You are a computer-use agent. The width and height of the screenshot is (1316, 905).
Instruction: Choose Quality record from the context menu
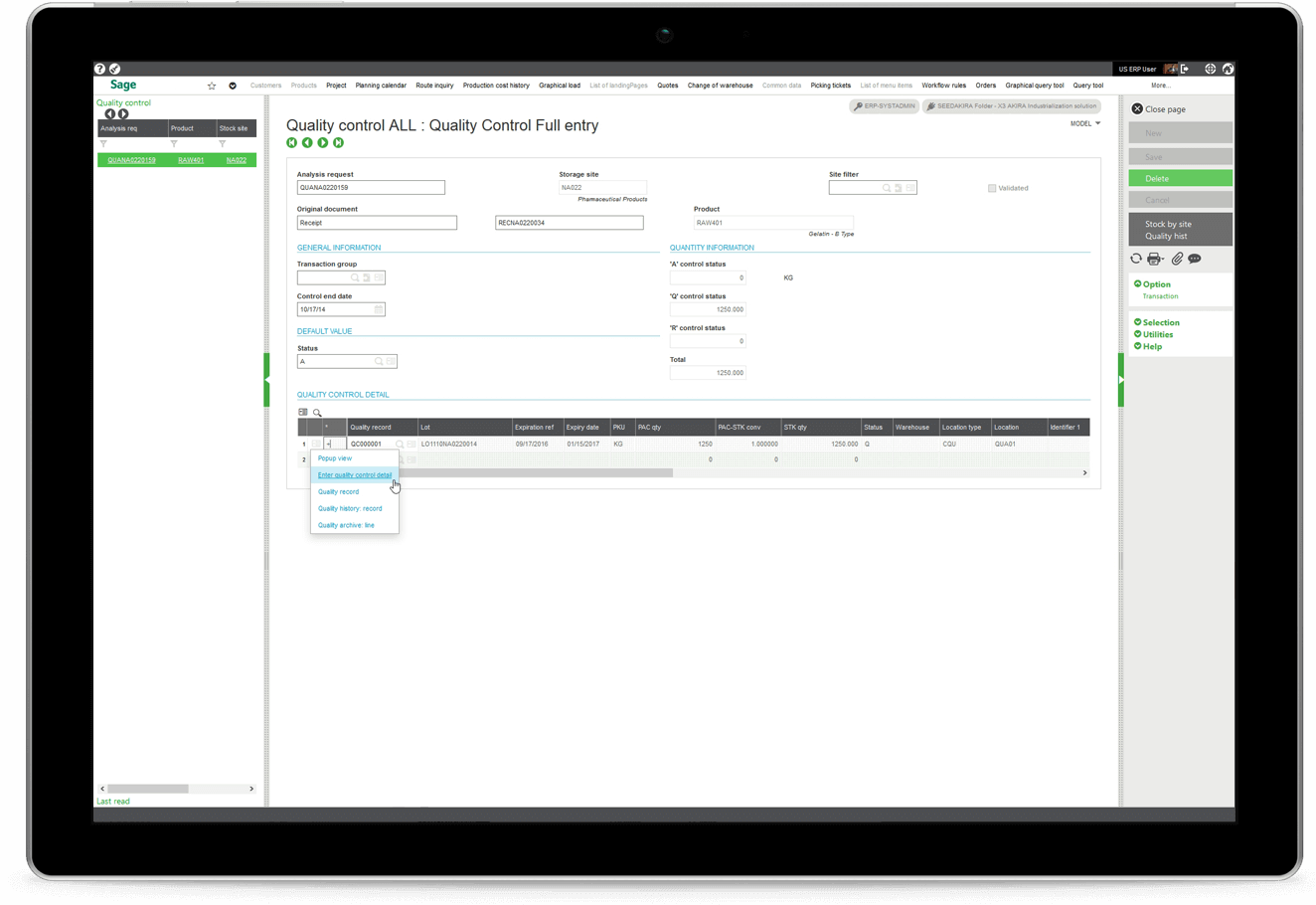(355, 491)
